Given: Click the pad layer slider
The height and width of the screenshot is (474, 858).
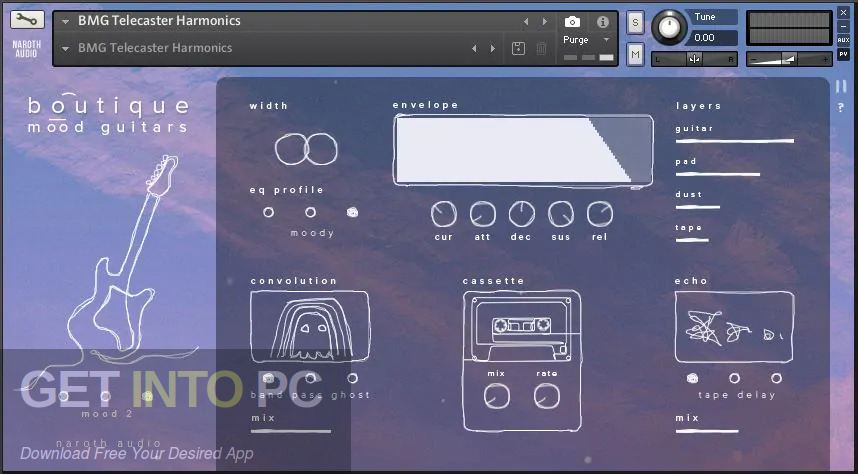Looking at the screenshot, I should [717, 175].
